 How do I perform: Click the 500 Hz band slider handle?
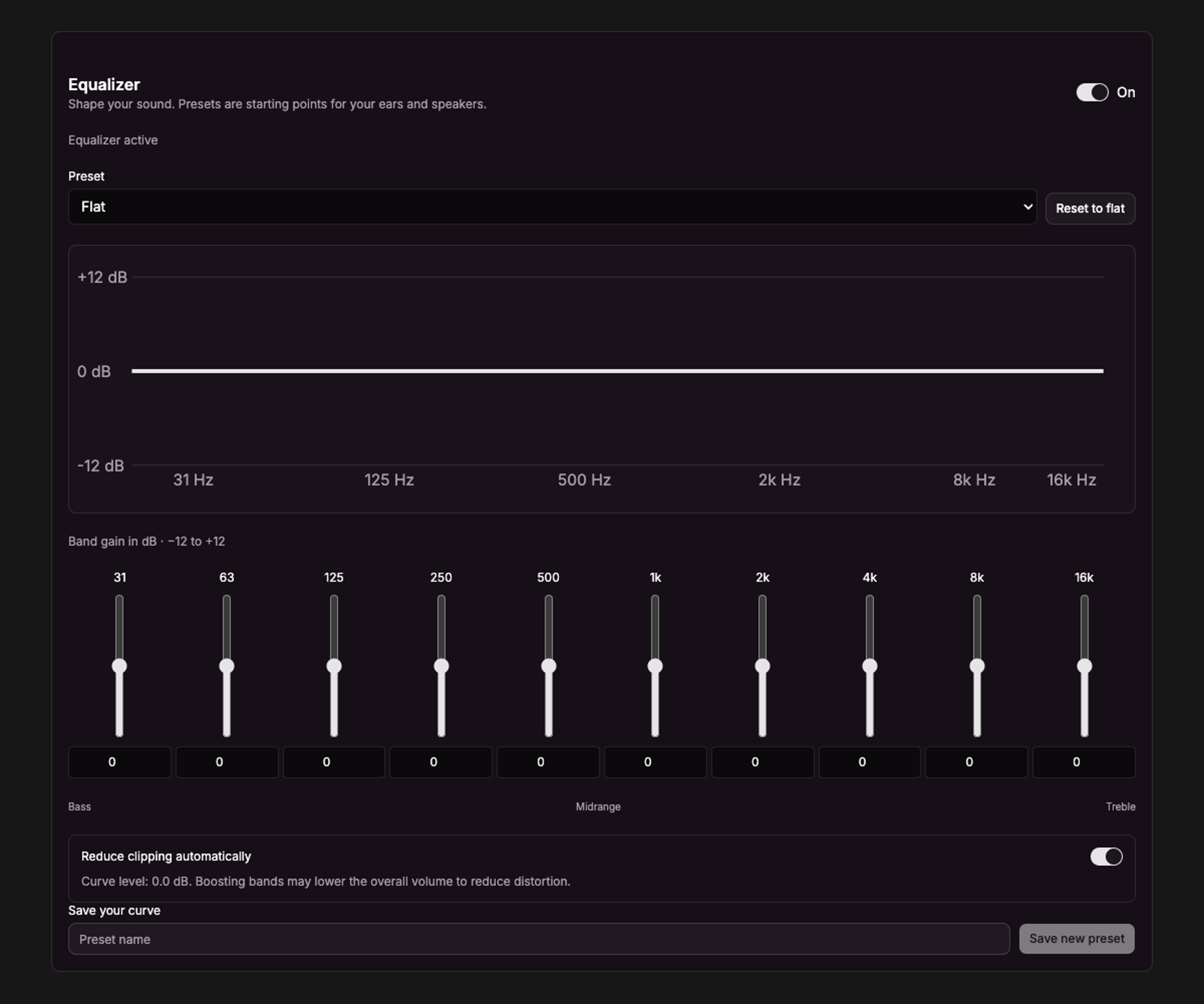coord(548,666)
